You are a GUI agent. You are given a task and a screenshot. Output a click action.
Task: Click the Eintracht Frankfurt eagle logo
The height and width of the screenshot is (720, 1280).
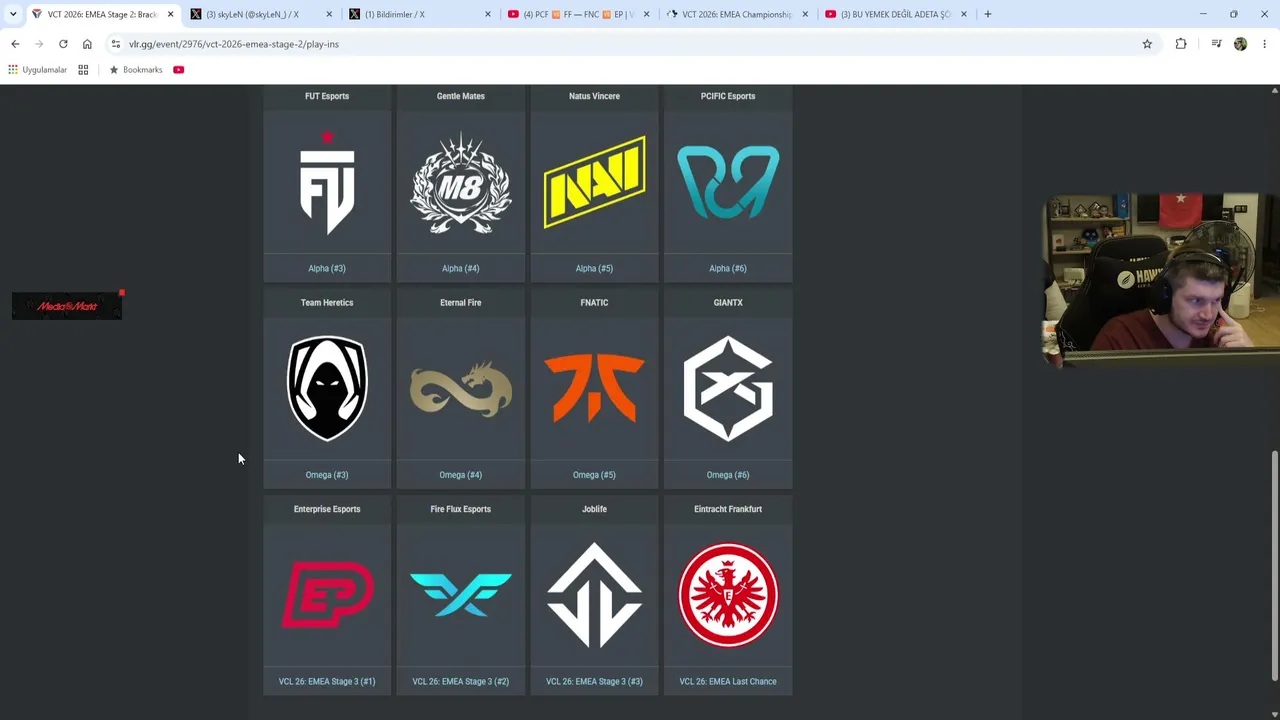coord(728,595)
